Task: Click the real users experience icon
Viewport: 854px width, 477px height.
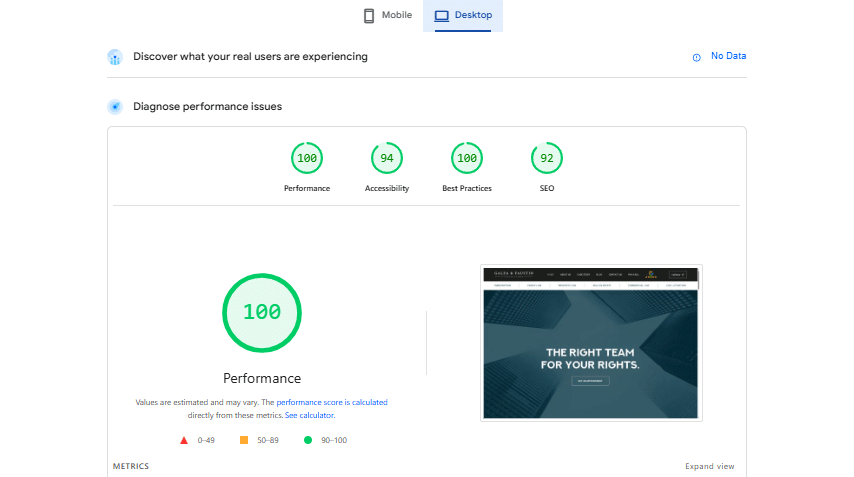Action: 115,57
